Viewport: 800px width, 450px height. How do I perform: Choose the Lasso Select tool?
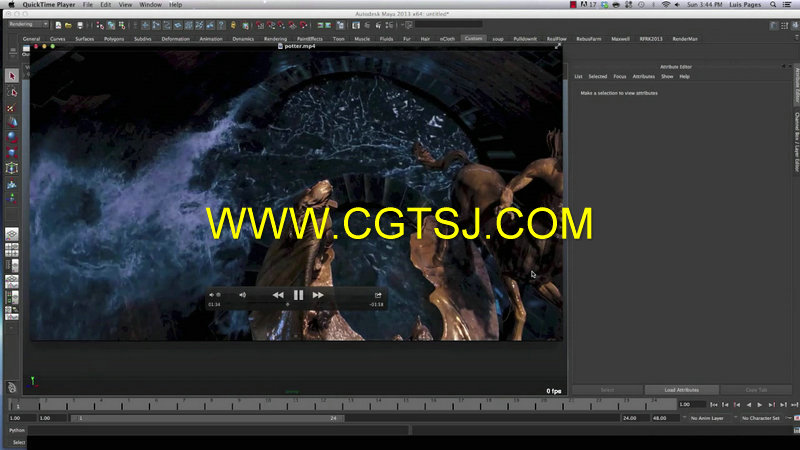pyautogui.click(x=12, y=92)
